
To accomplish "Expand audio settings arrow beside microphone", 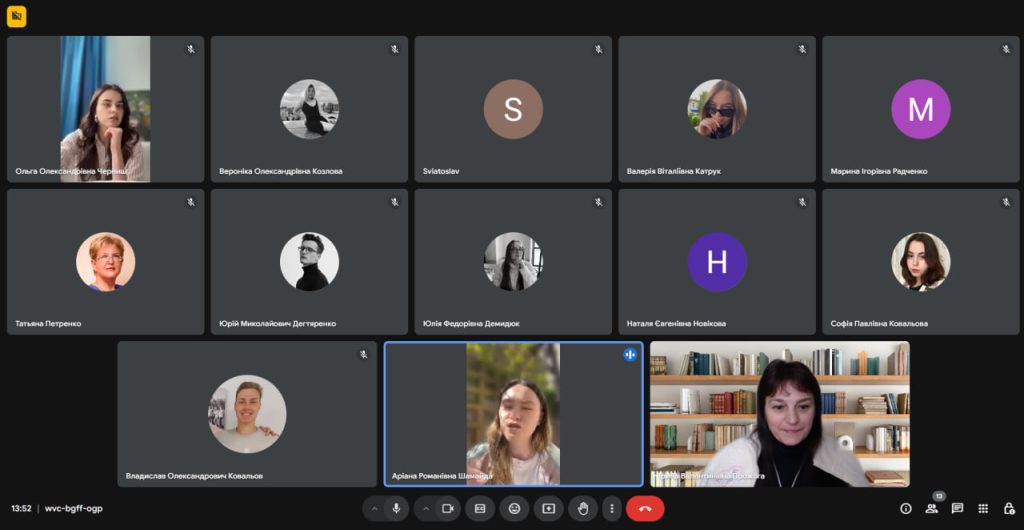I will [x=375, y=508].
